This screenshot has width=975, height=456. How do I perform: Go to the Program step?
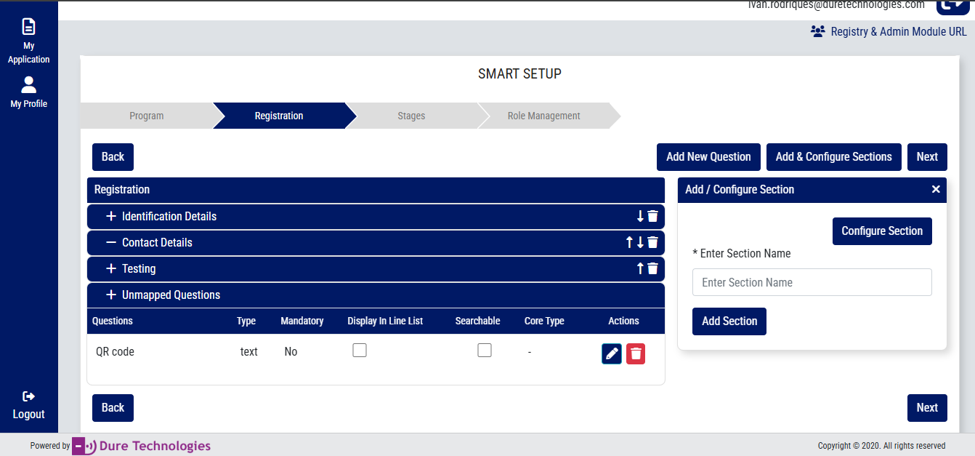146,116
